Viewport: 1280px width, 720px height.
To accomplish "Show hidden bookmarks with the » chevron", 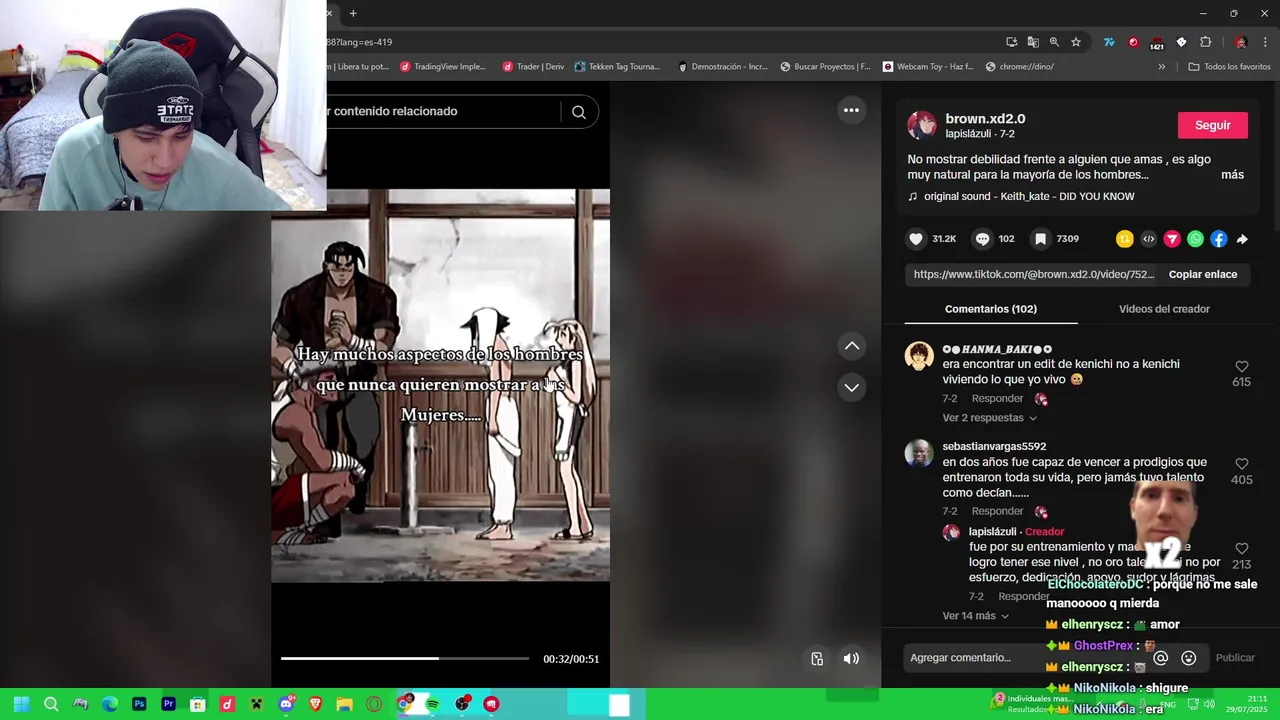I will [1161, 67].
